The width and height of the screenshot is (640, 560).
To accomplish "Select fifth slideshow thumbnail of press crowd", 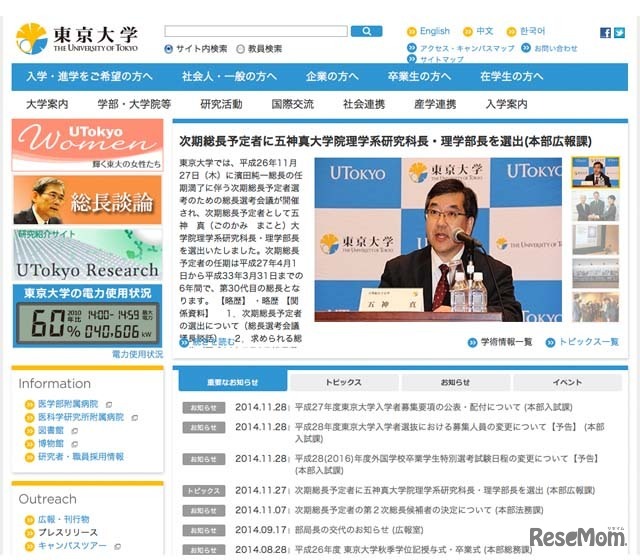I will click(596, 307).
